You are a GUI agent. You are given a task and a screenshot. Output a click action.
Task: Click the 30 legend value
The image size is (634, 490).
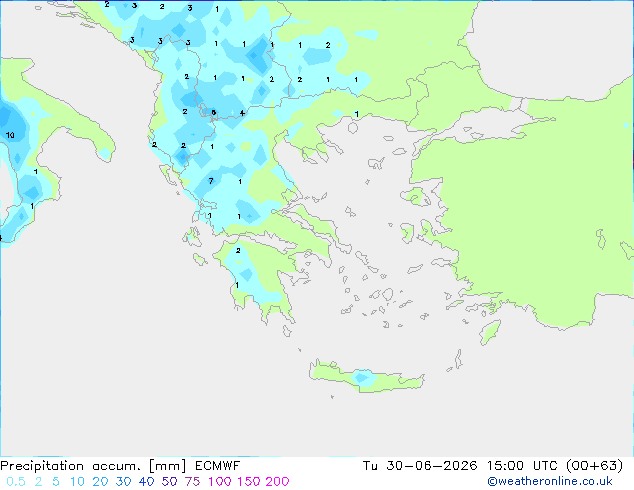tap(123, 482)
